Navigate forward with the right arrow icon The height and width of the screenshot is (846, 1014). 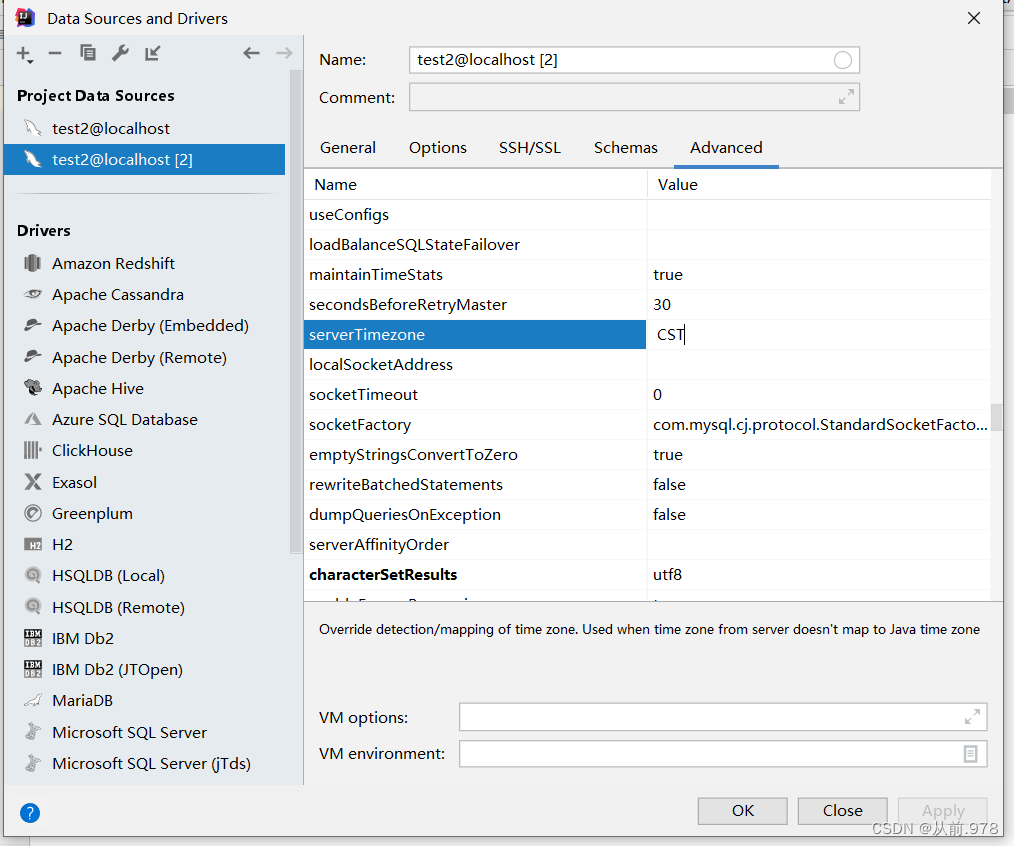point(284,53)
